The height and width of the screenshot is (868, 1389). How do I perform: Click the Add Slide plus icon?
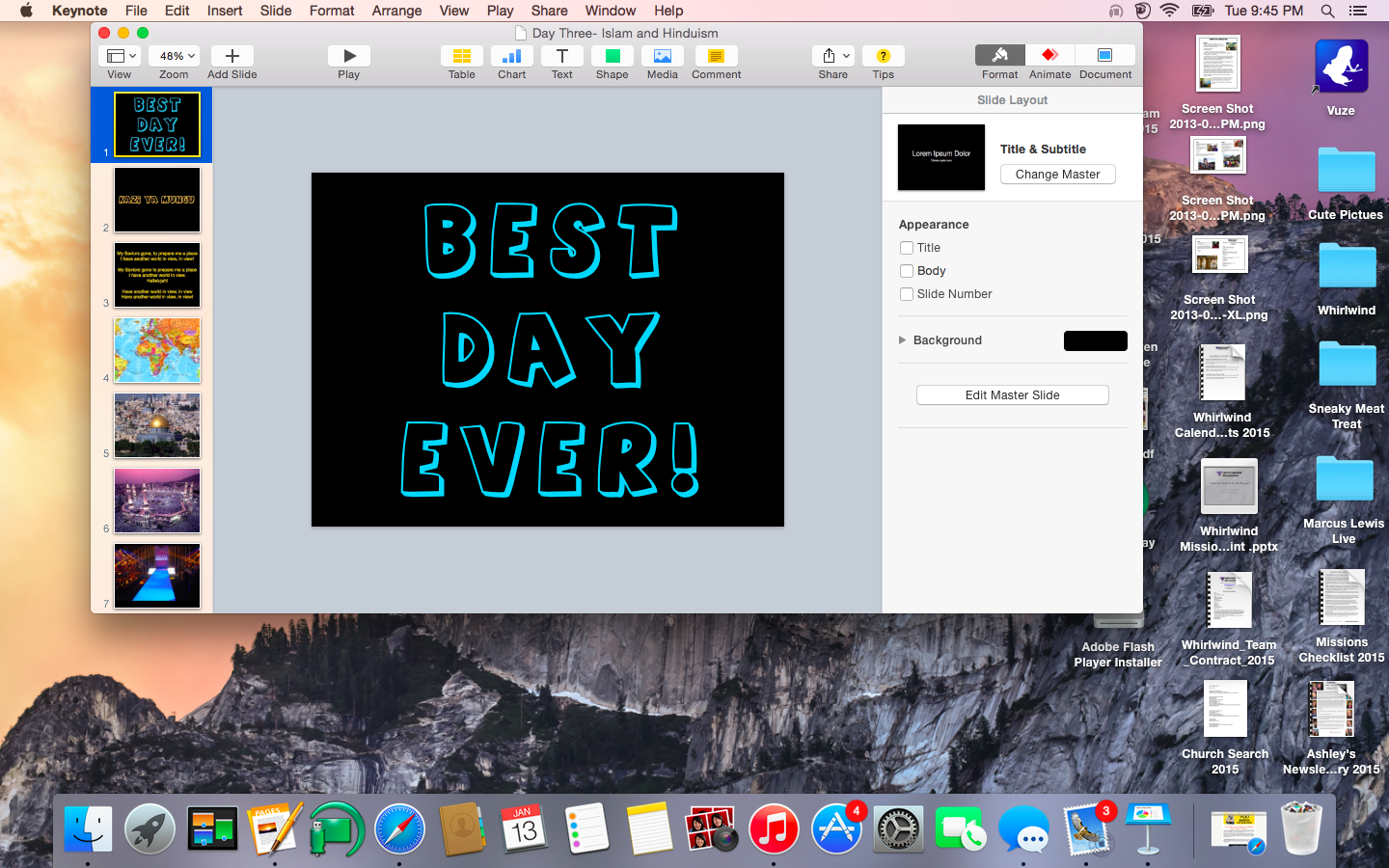[231, 56]
